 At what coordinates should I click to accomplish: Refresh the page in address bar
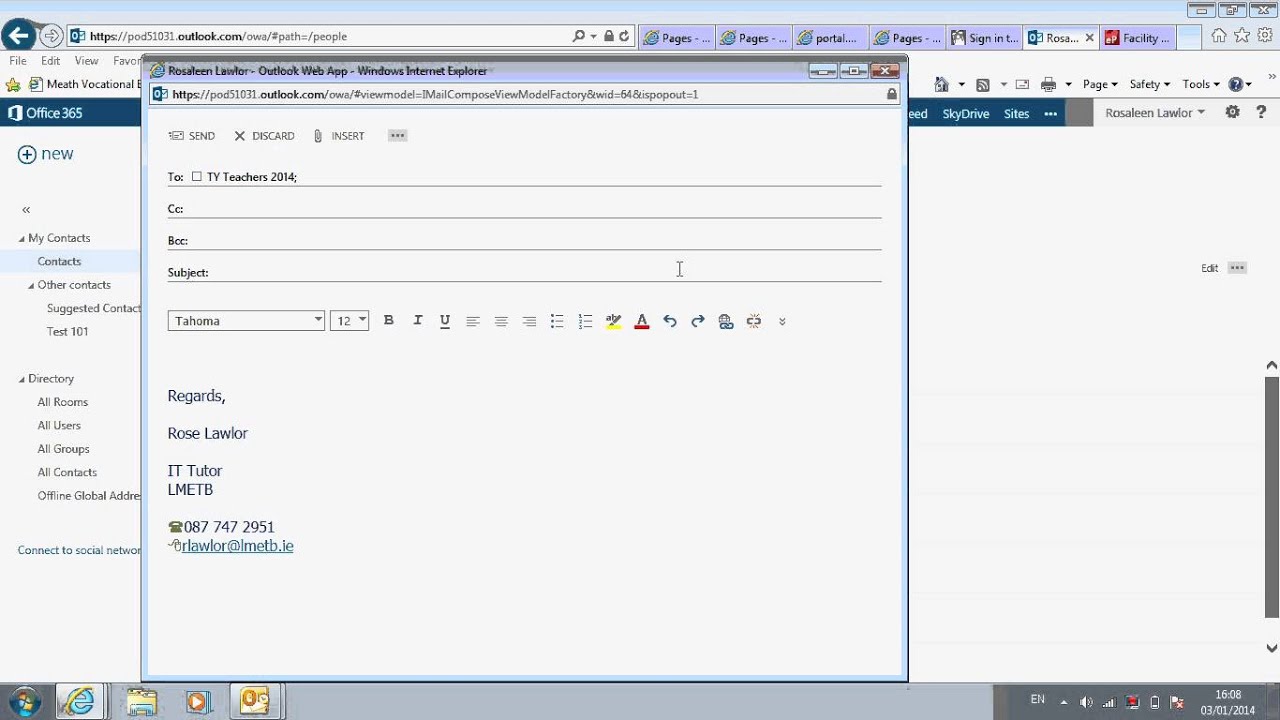click(x=624, y=36)
